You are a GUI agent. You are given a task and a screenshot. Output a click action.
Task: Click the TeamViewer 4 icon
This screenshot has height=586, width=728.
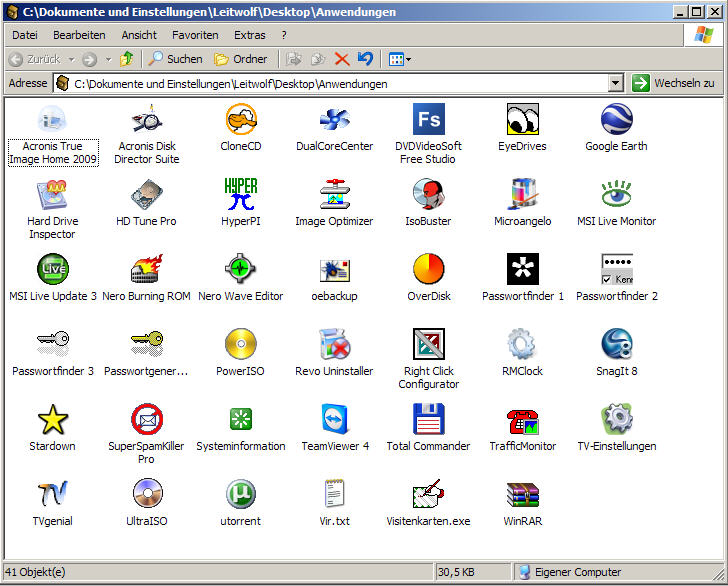pos(335,420)
